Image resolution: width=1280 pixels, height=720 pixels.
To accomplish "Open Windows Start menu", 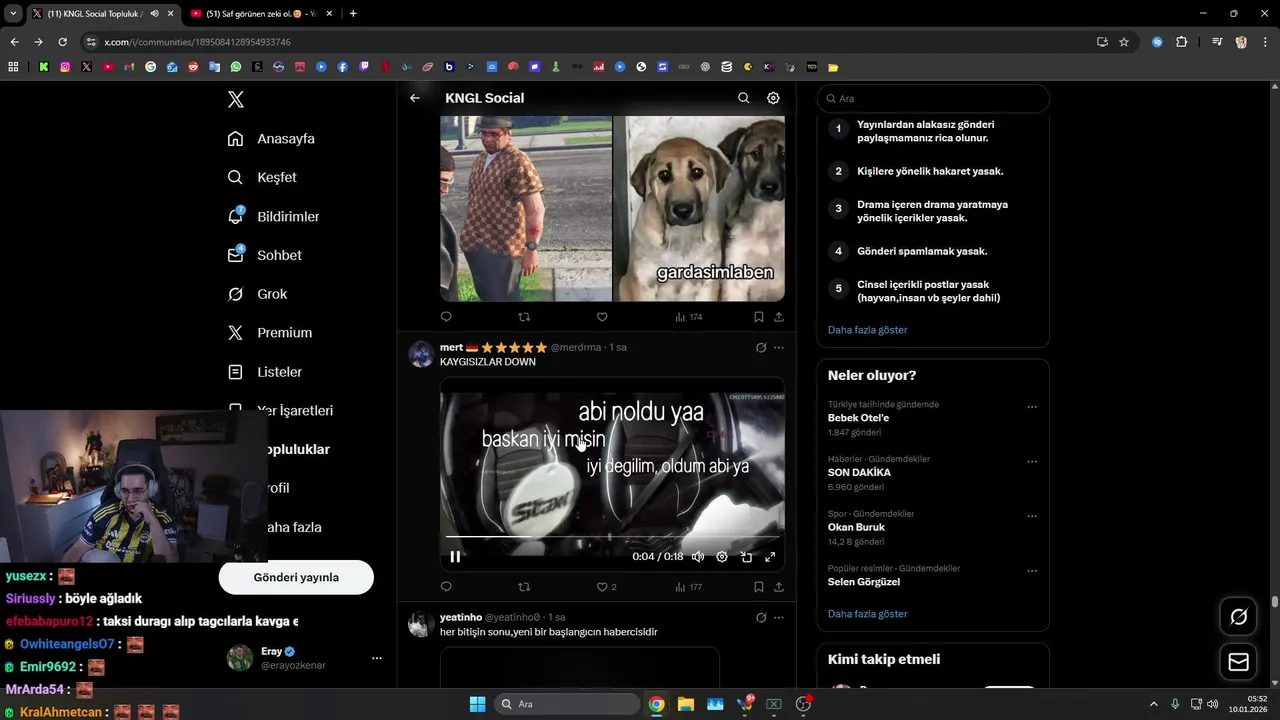I will click(x=477, y=704).
